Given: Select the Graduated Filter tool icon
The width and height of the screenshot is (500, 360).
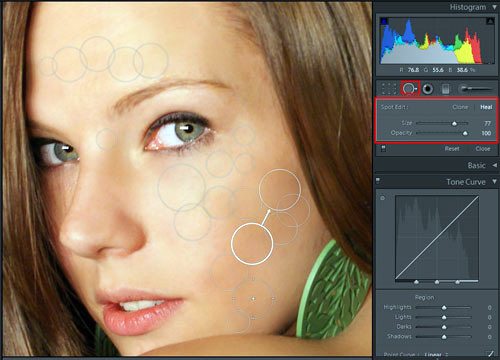Looking at the screenshot, I should click(445, 89).
